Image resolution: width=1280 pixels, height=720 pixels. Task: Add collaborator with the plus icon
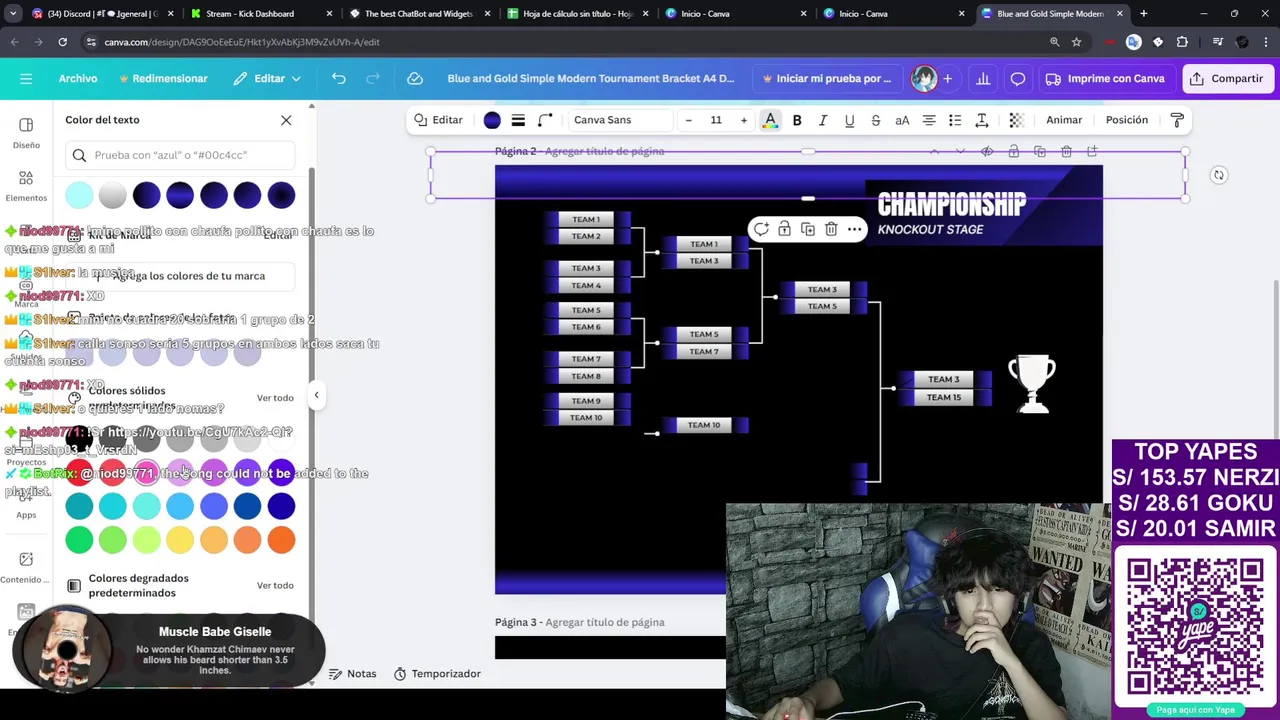point(947,78)
